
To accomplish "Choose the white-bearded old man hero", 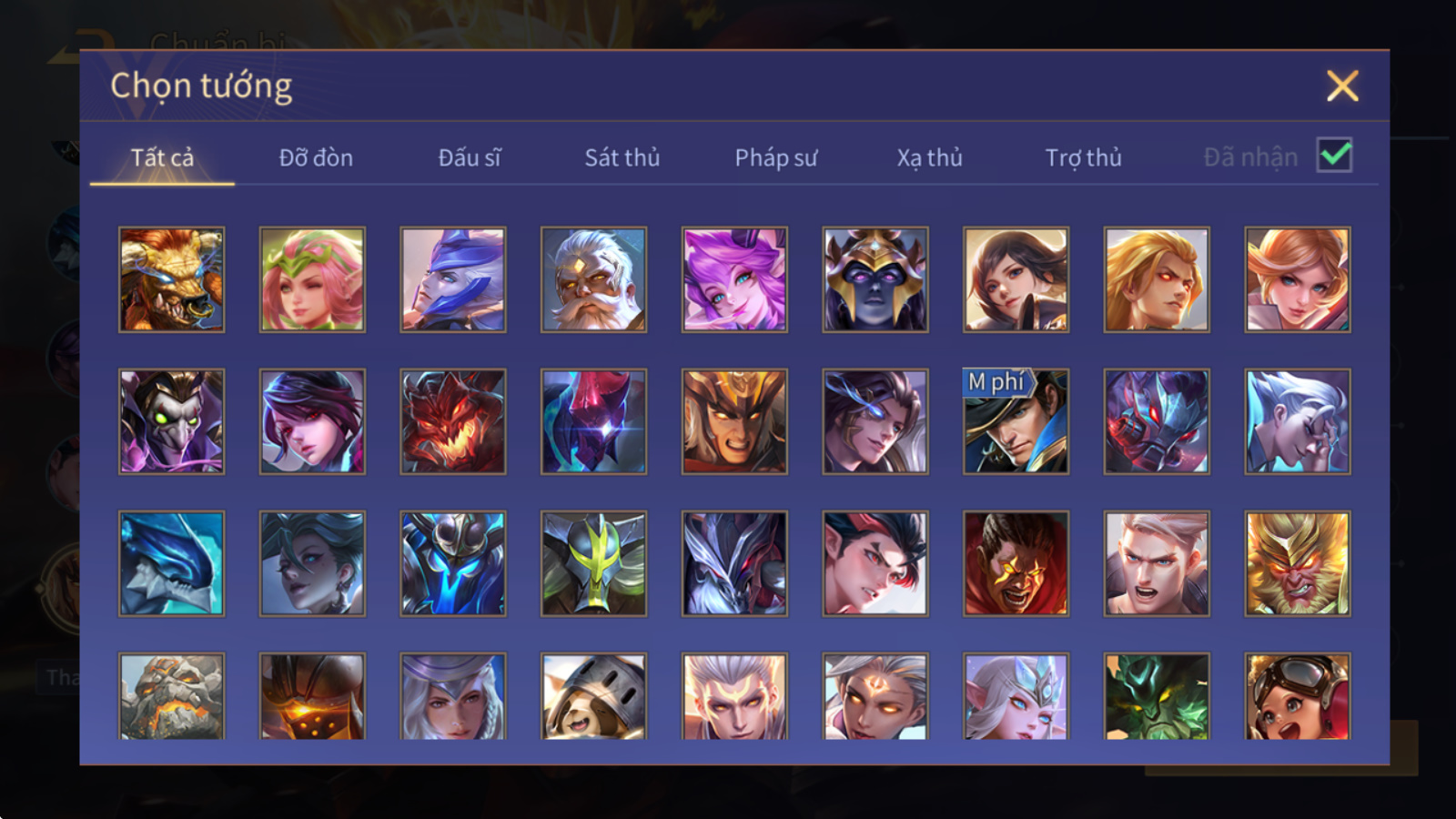I will (x=593, y=279).
